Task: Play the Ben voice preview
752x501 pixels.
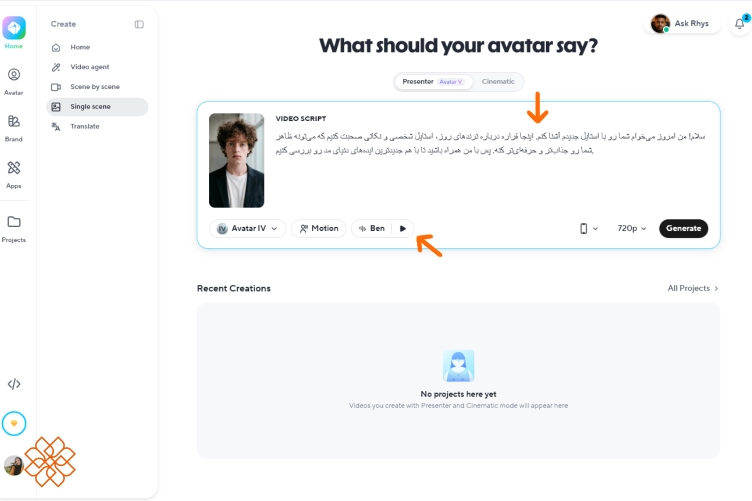Action: pyautogui.click(x=403, y=229)
